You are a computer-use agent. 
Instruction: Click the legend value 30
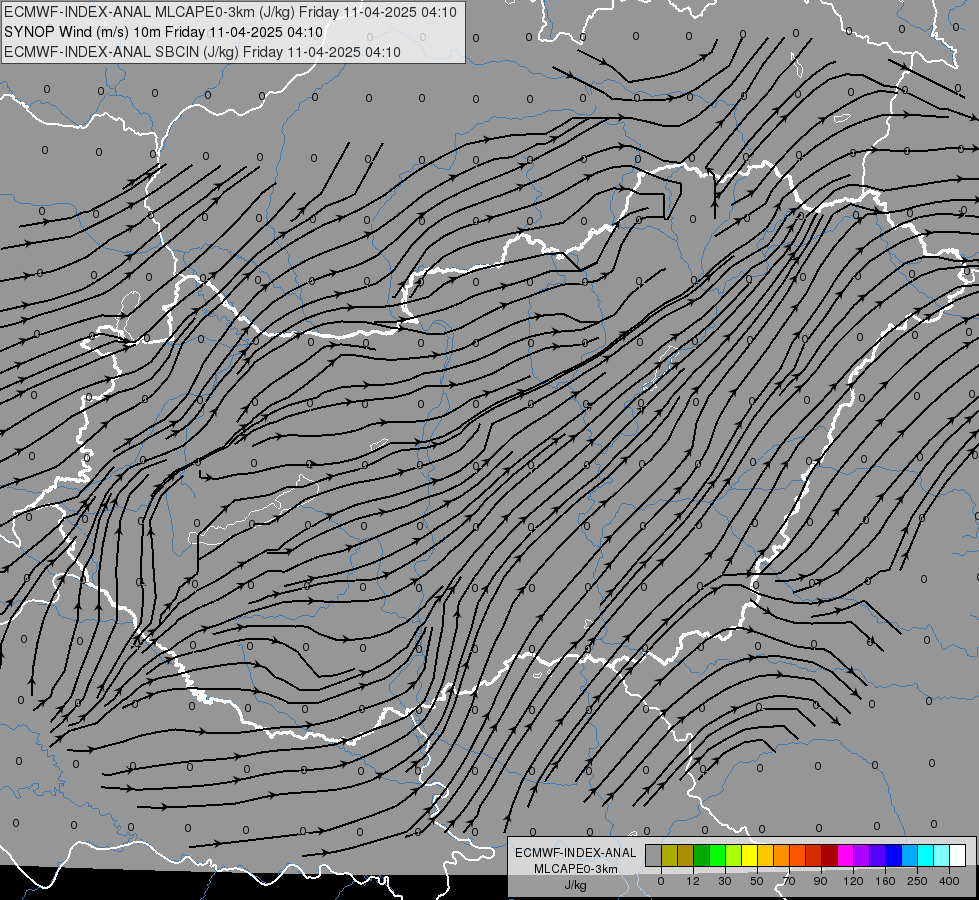[x=725, y=881]
